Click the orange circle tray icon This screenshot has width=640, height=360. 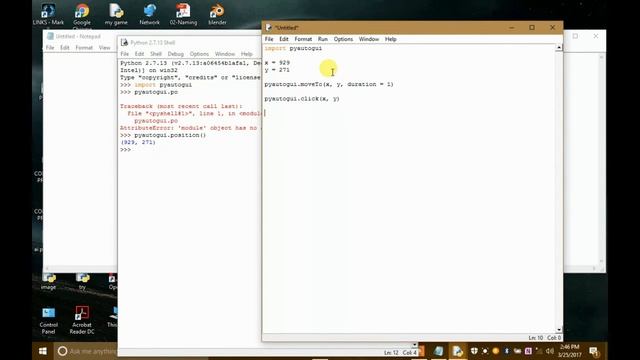(x=496, y=351)
